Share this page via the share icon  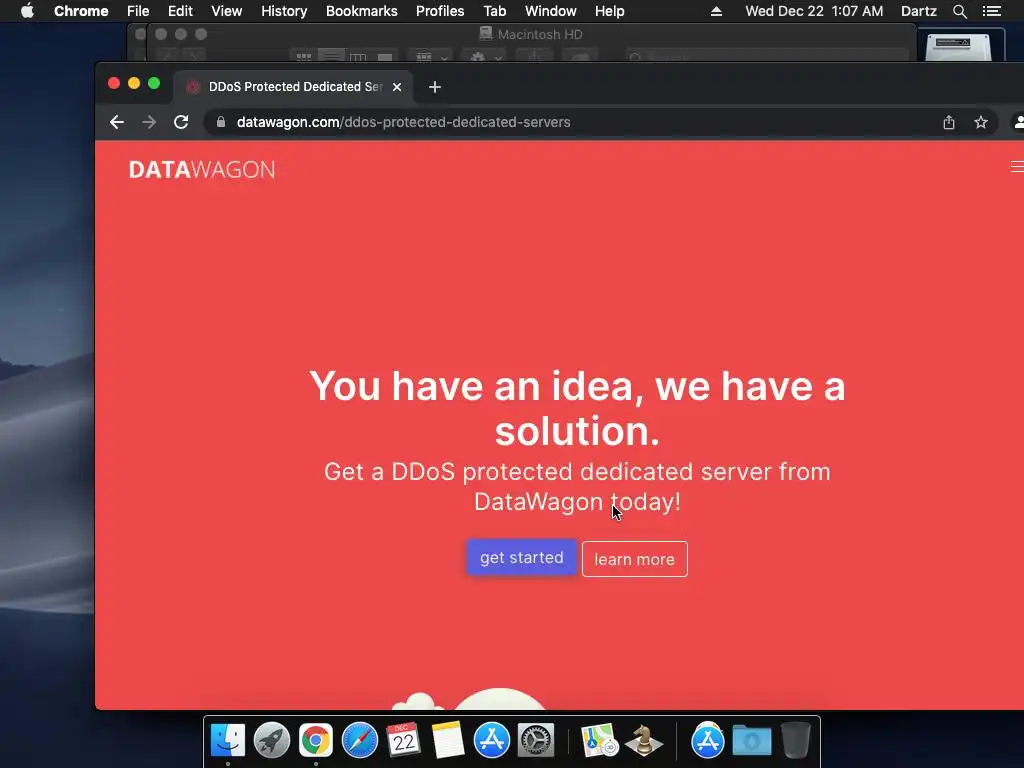click(x=949, y=122)
